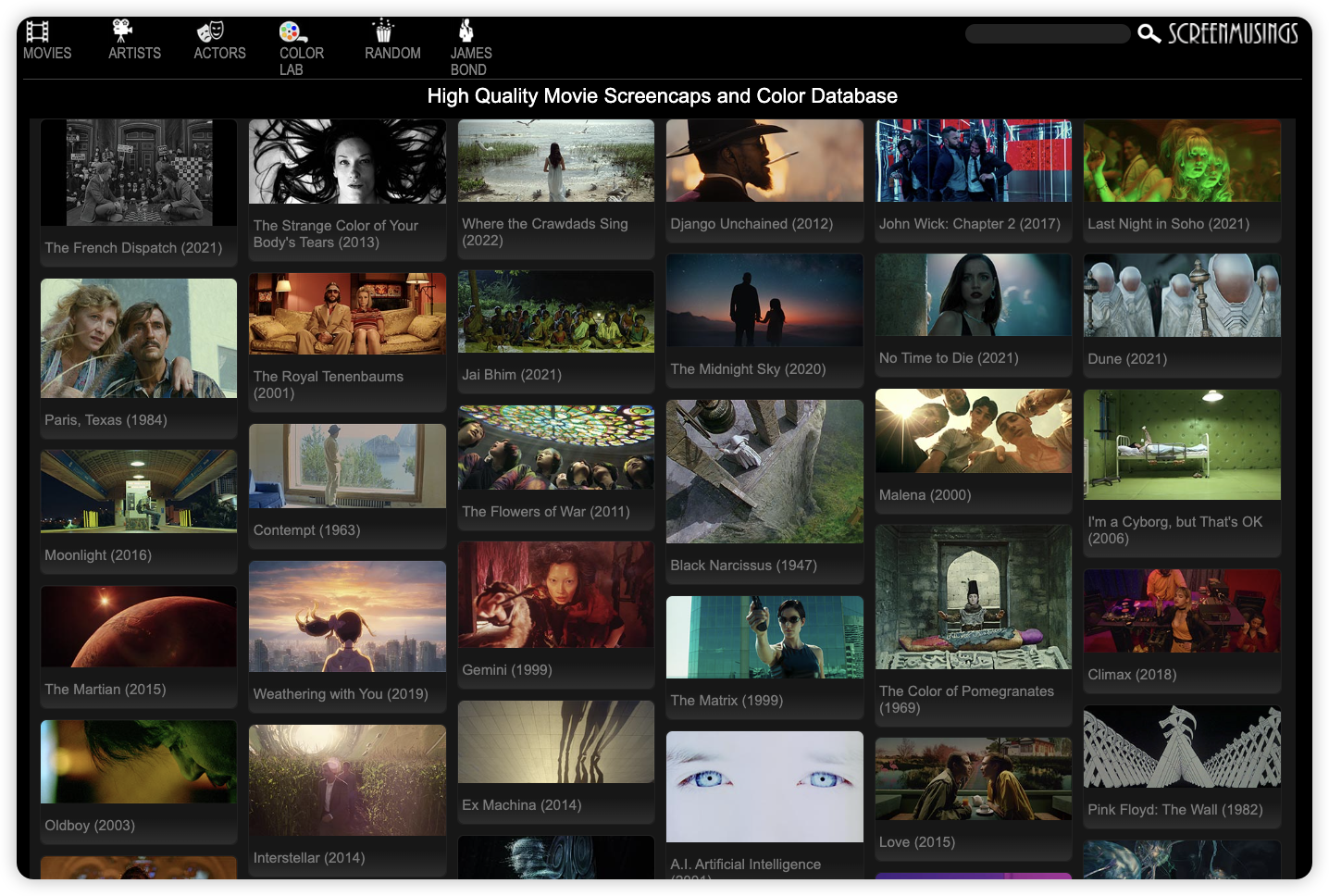Focus the search input field

coord(1048,34)
